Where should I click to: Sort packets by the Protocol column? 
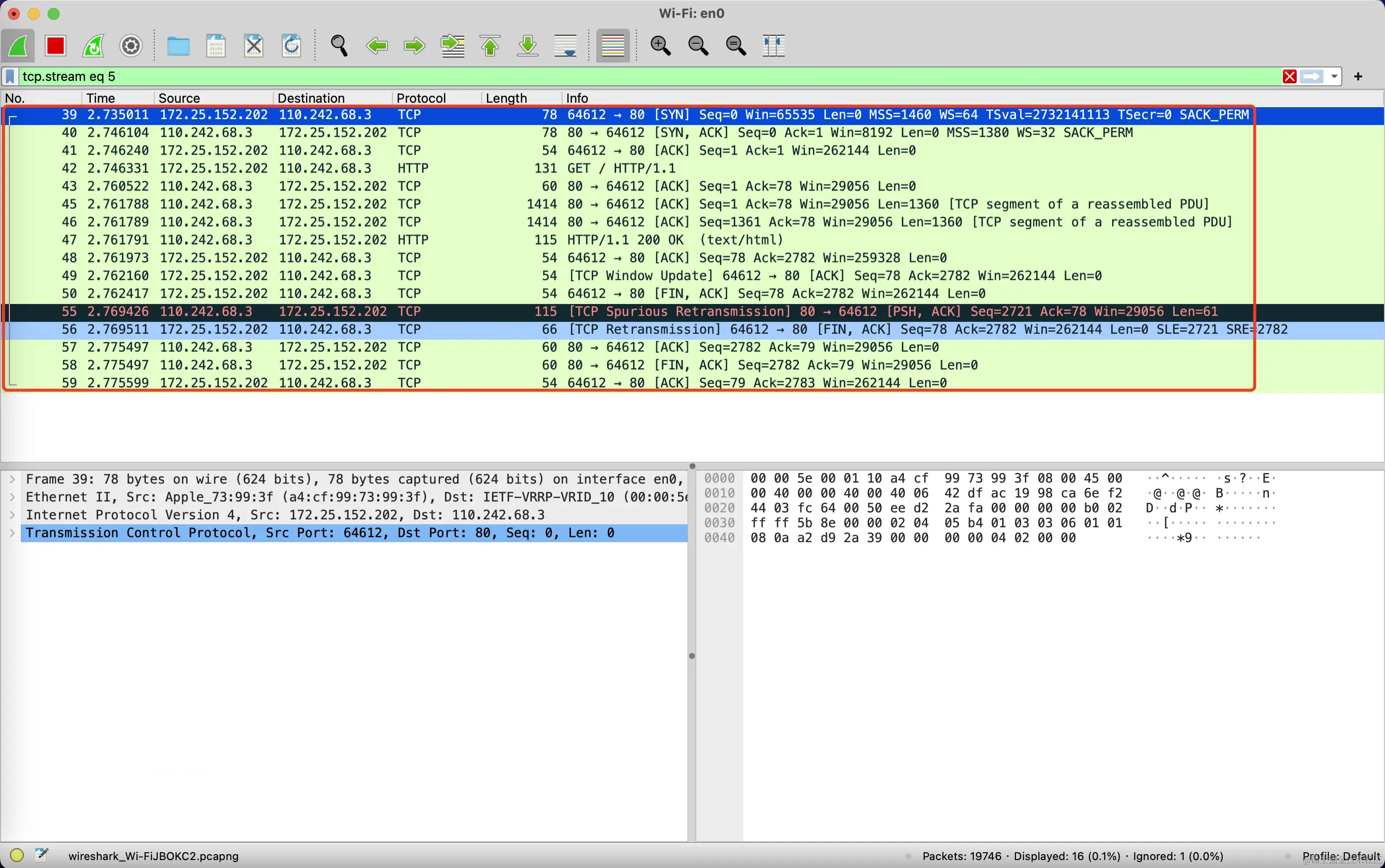click(x=421, y=98)
